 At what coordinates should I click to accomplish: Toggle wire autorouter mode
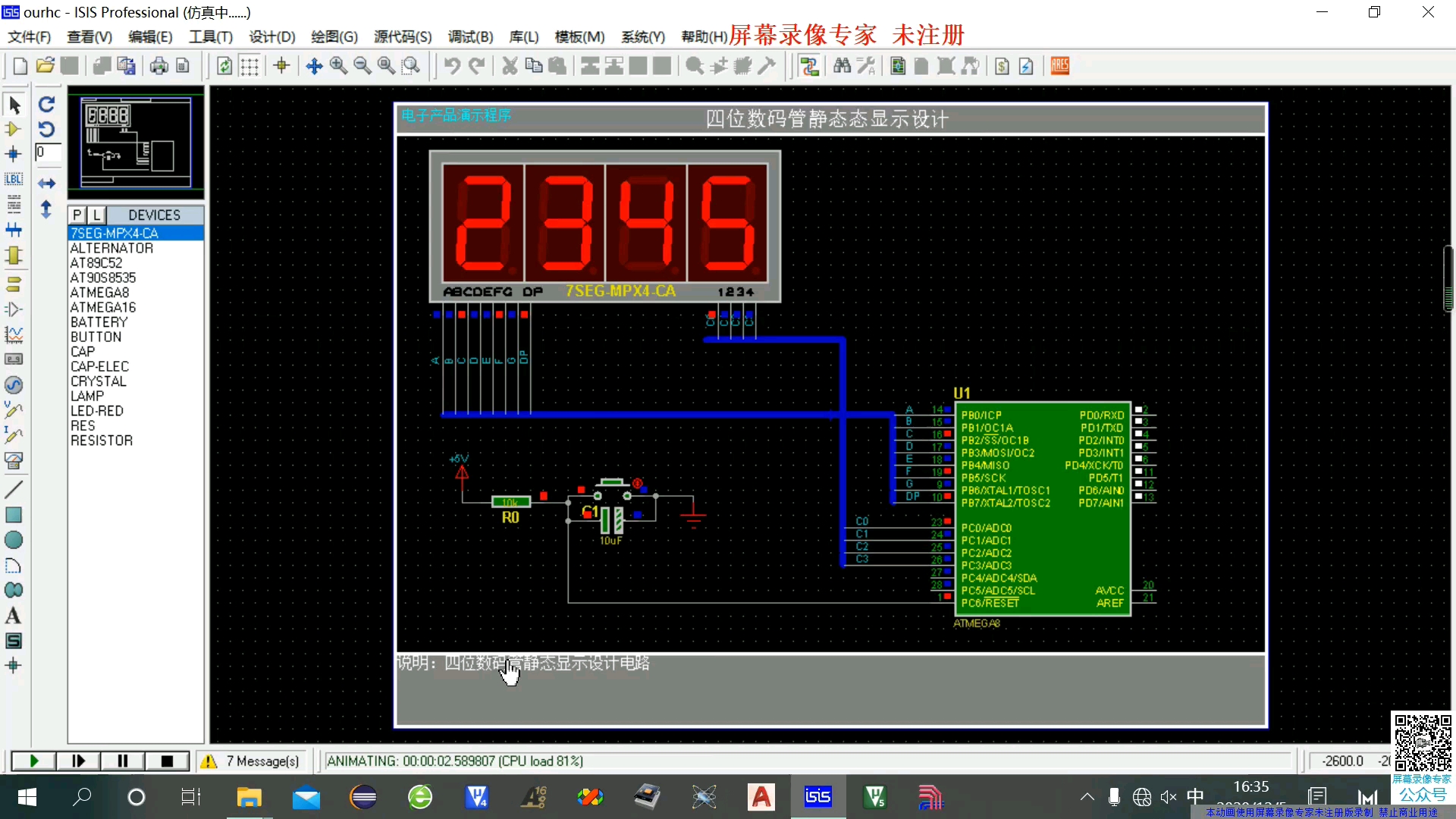811,66
